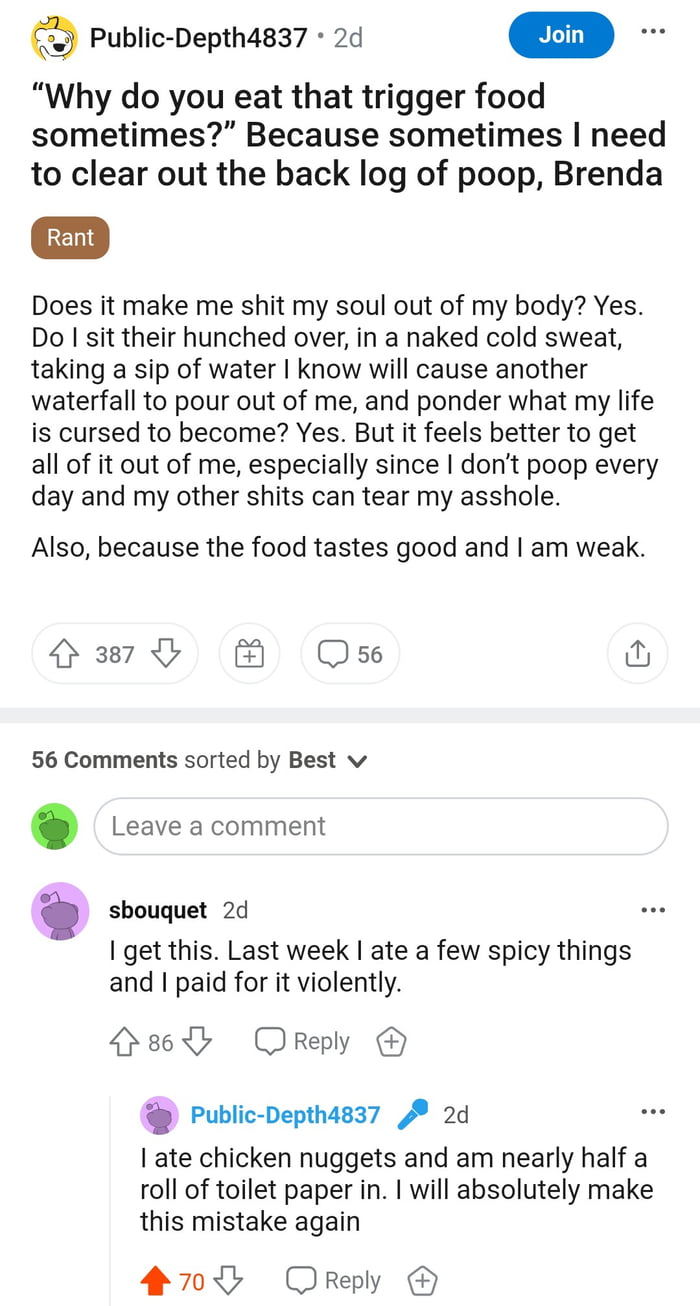
Task: Downvote the main post
Action: (x=165, y=654)
